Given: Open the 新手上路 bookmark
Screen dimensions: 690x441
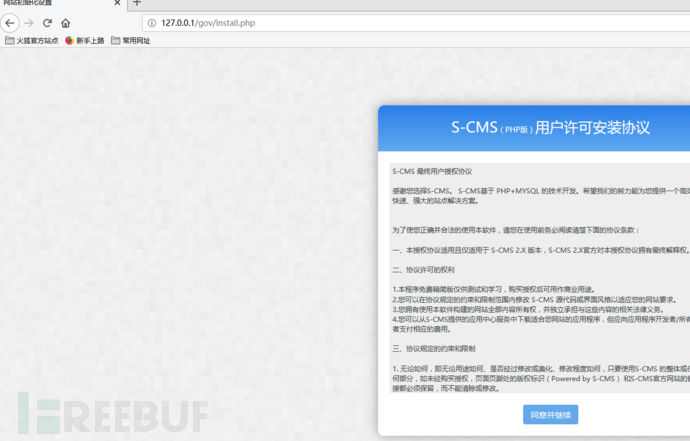Looking at the screenshot, I should click(85, 40).
